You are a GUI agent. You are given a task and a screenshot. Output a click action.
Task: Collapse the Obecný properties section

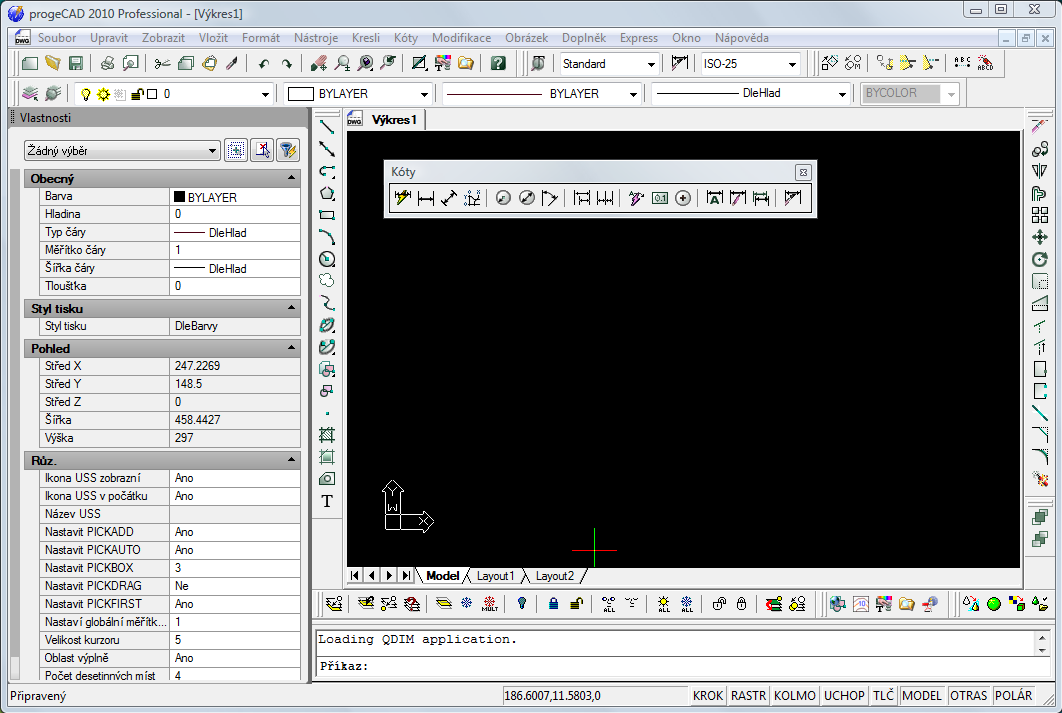(x=291, y=178)
